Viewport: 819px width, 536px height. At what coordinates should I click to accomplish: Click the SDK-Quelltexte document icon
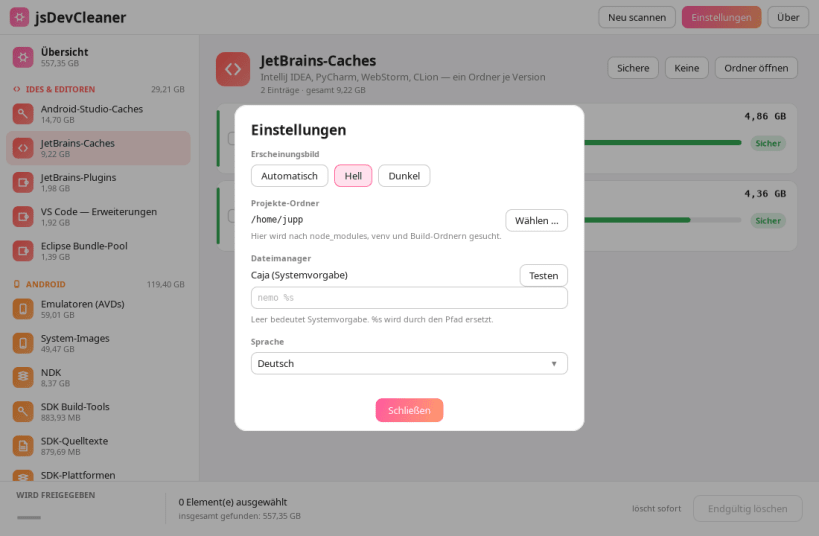click(23, 446)
